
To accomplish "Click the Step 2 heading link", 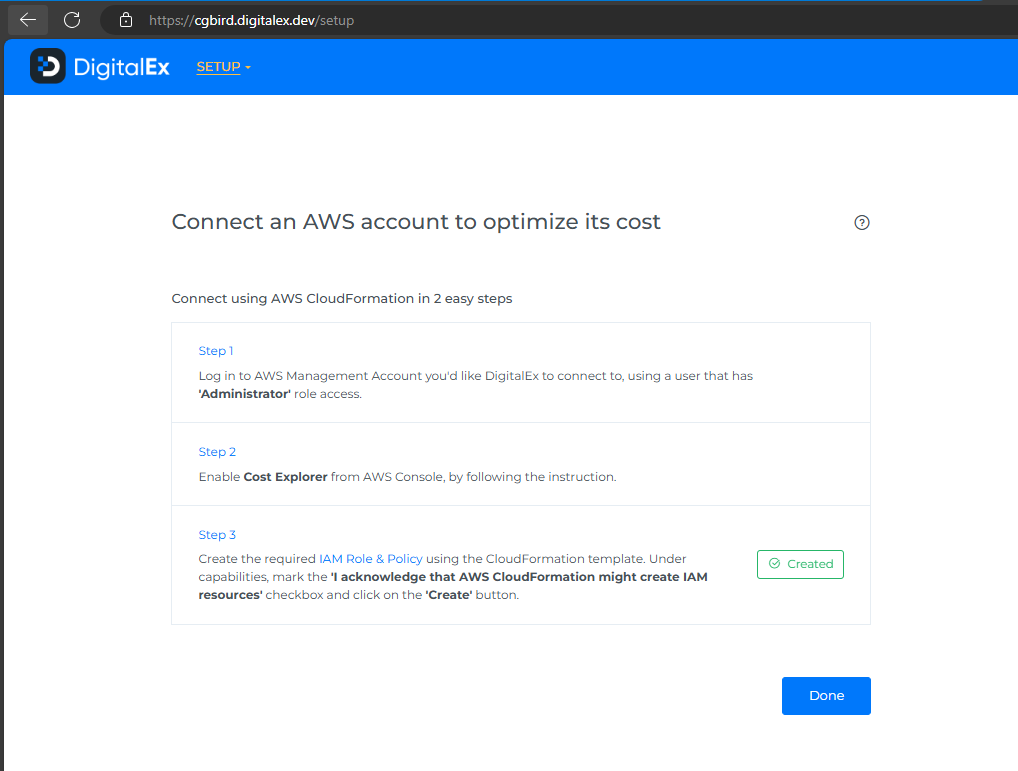I will (217, 452).
